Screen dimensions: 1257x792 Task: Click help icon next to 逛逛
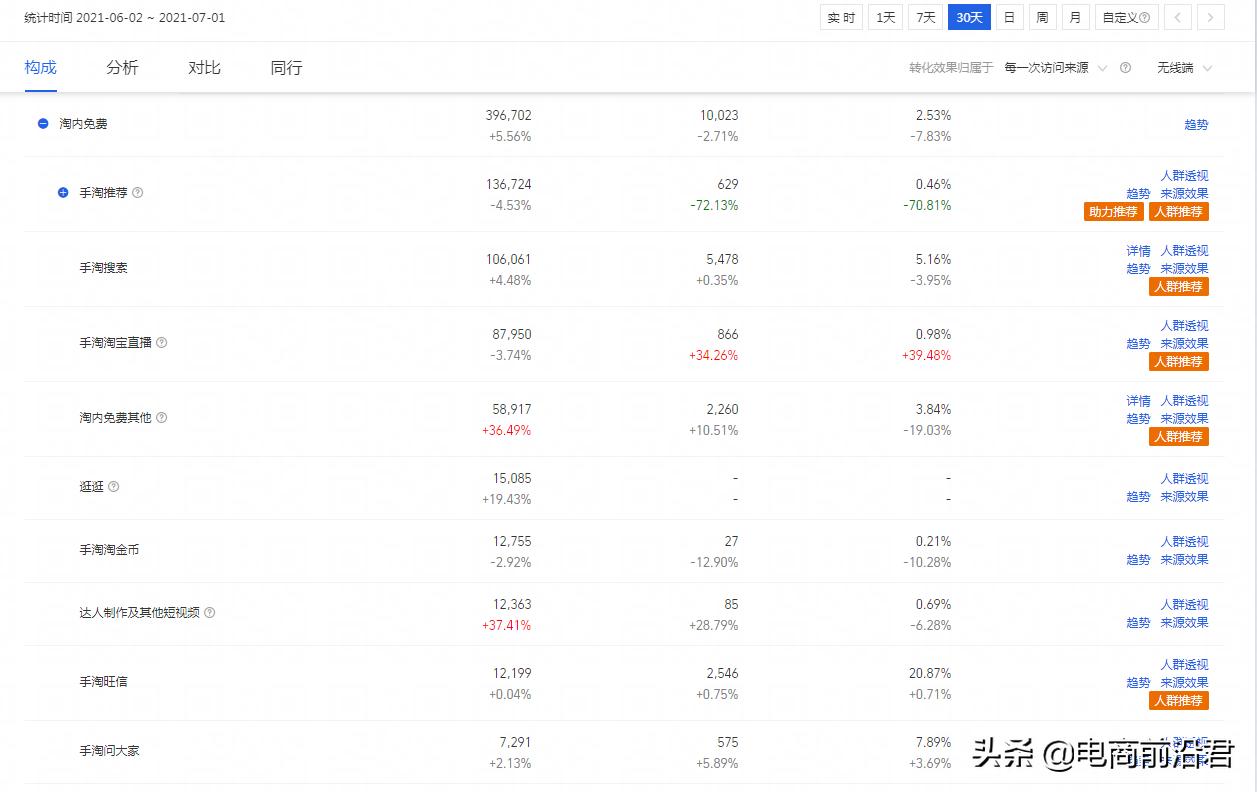click(114, 486)
